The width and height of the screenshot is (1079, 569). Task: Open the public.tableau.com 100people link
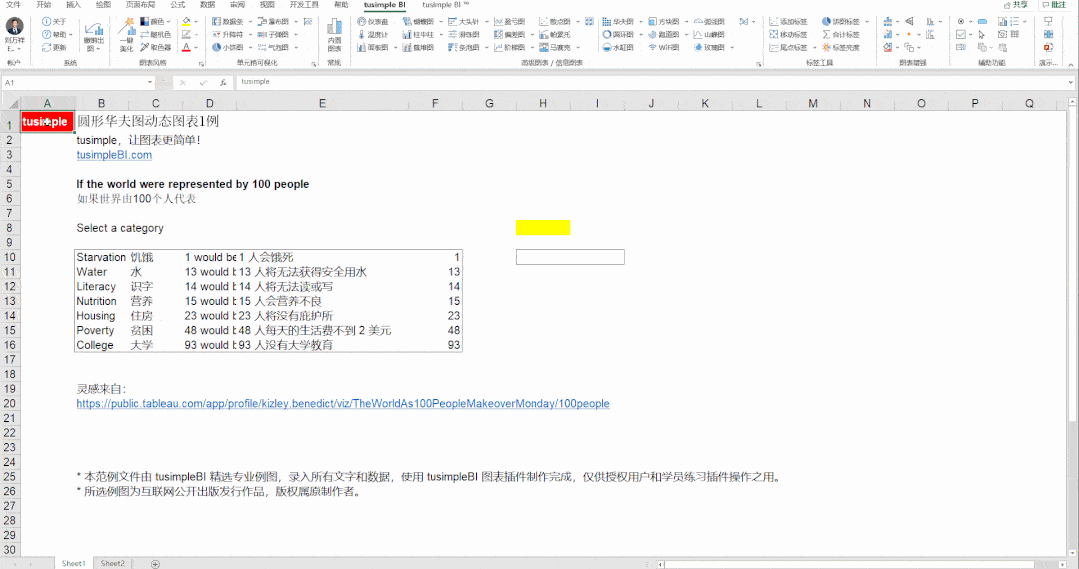(343, 404)
